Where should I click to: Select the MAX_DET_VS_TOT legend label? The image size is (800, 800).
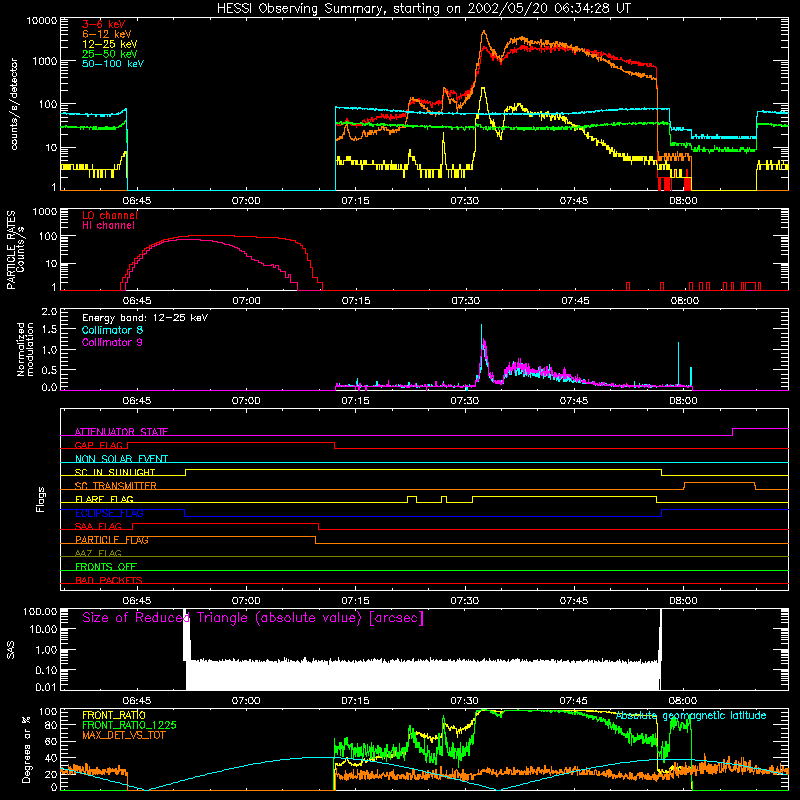click(123, 735)
